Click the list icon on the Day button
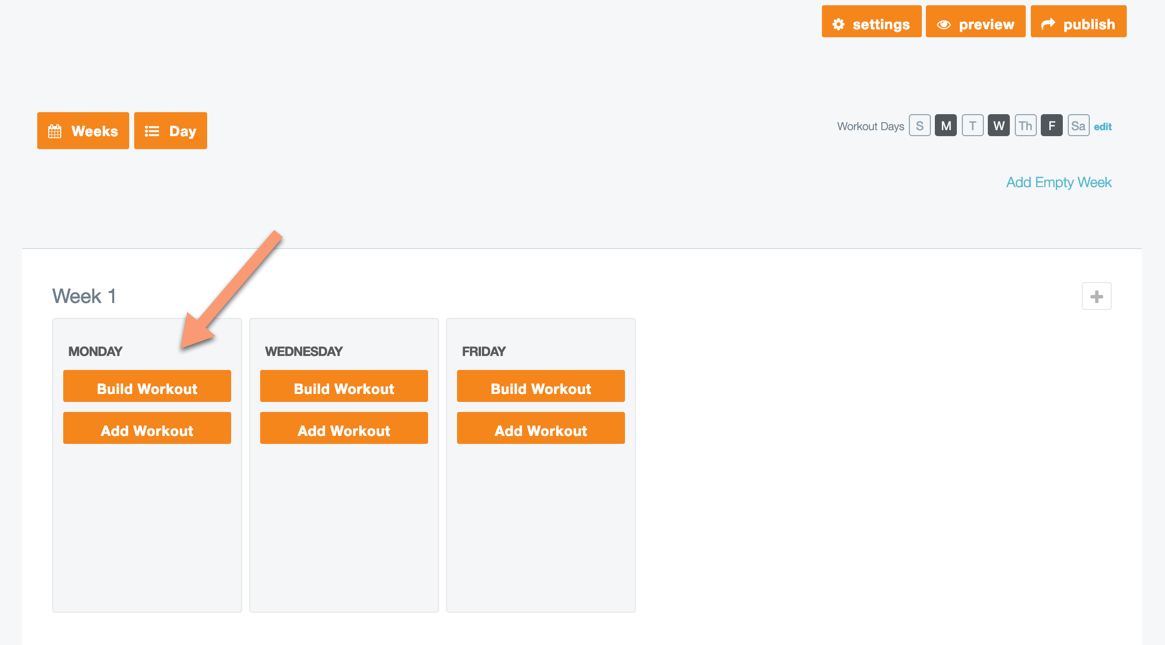 [x=152, y=130]
